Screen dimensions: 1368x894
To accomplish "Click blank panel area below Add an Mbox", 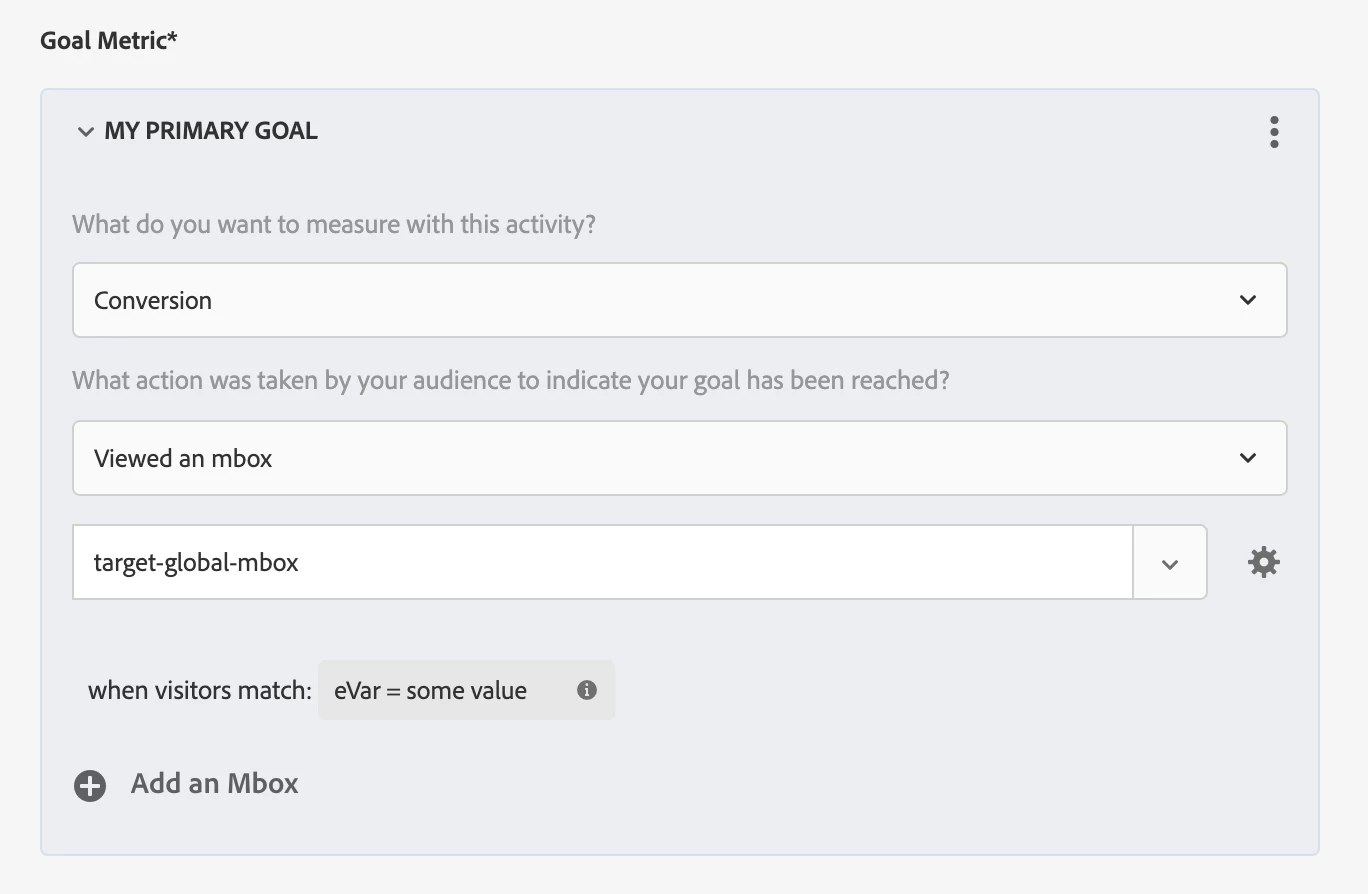I will pos(678,828).
